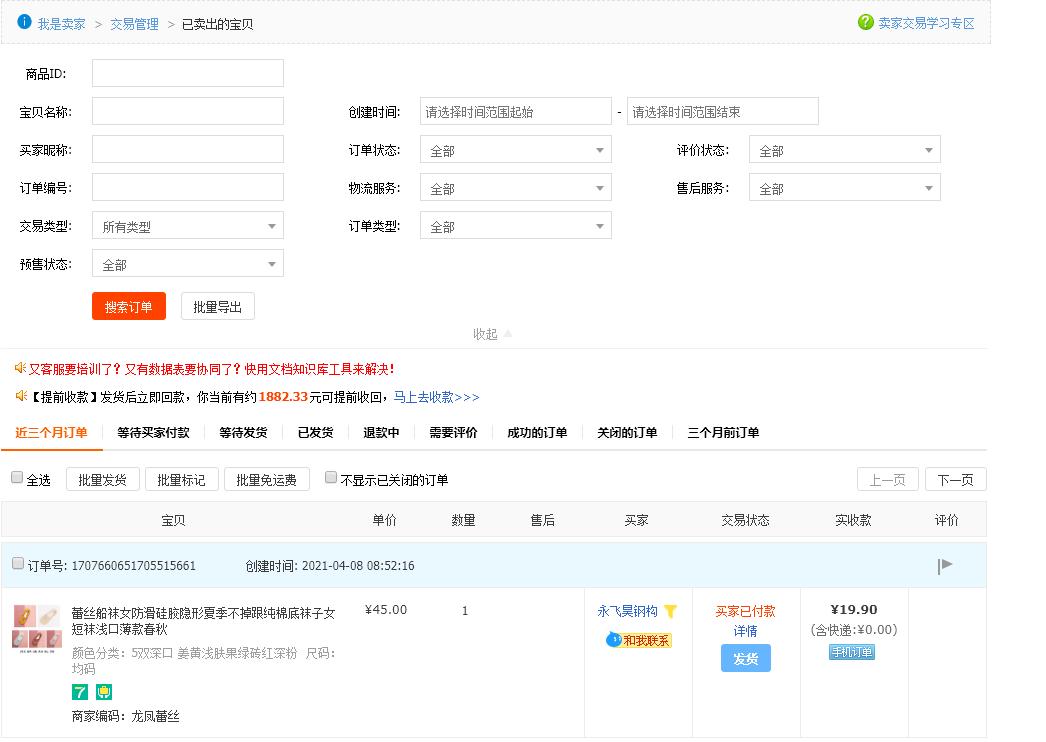Viewport: 1046px width, 742px height.
Task: Click the green consumer protection bag icon
Action: (103, 692)
